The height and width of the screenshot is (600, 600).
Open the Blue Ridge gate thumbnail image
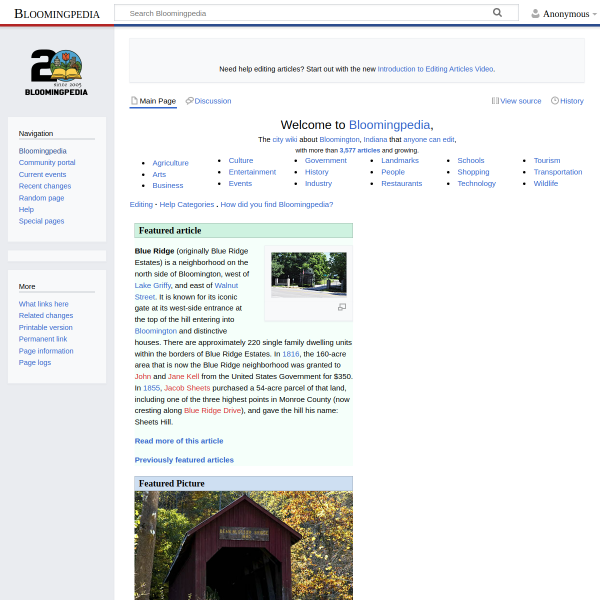point(309,274)
